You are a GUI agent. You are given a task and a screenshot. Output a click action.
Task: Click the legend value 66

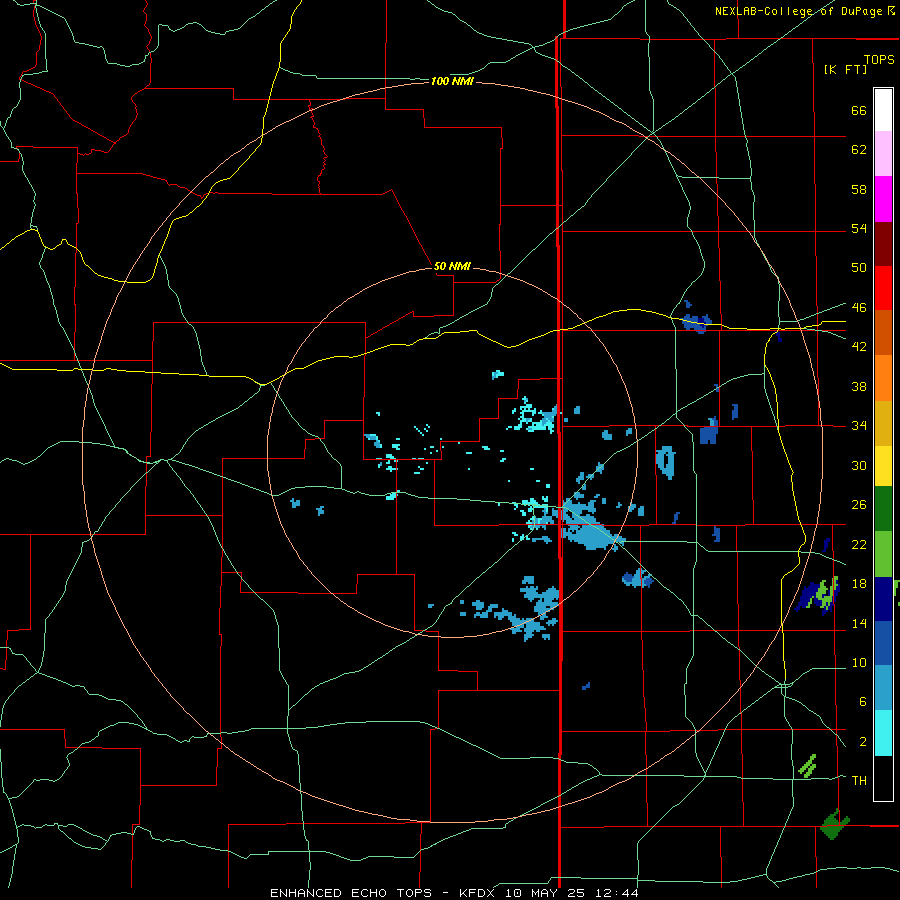click(859, 110)
